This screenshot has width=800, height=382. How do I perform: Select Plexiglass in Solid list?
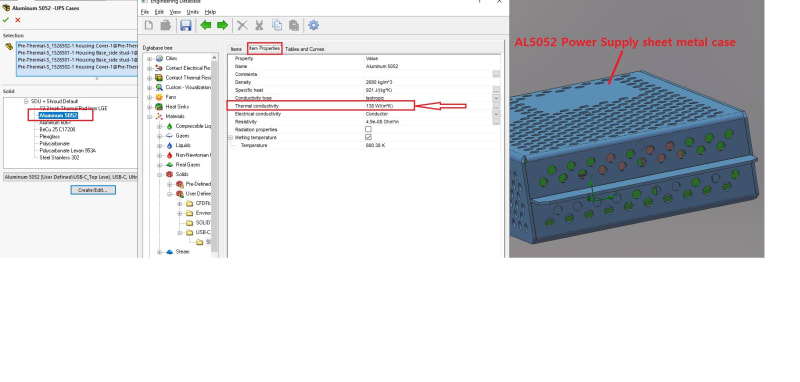50,137
